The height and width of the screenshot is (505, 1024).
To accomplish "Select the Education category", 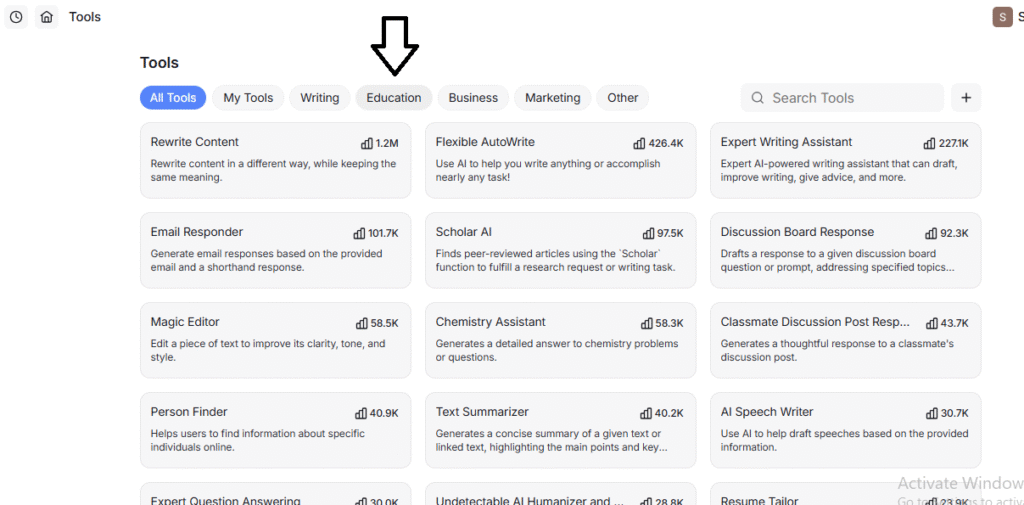I will (394, 98).
